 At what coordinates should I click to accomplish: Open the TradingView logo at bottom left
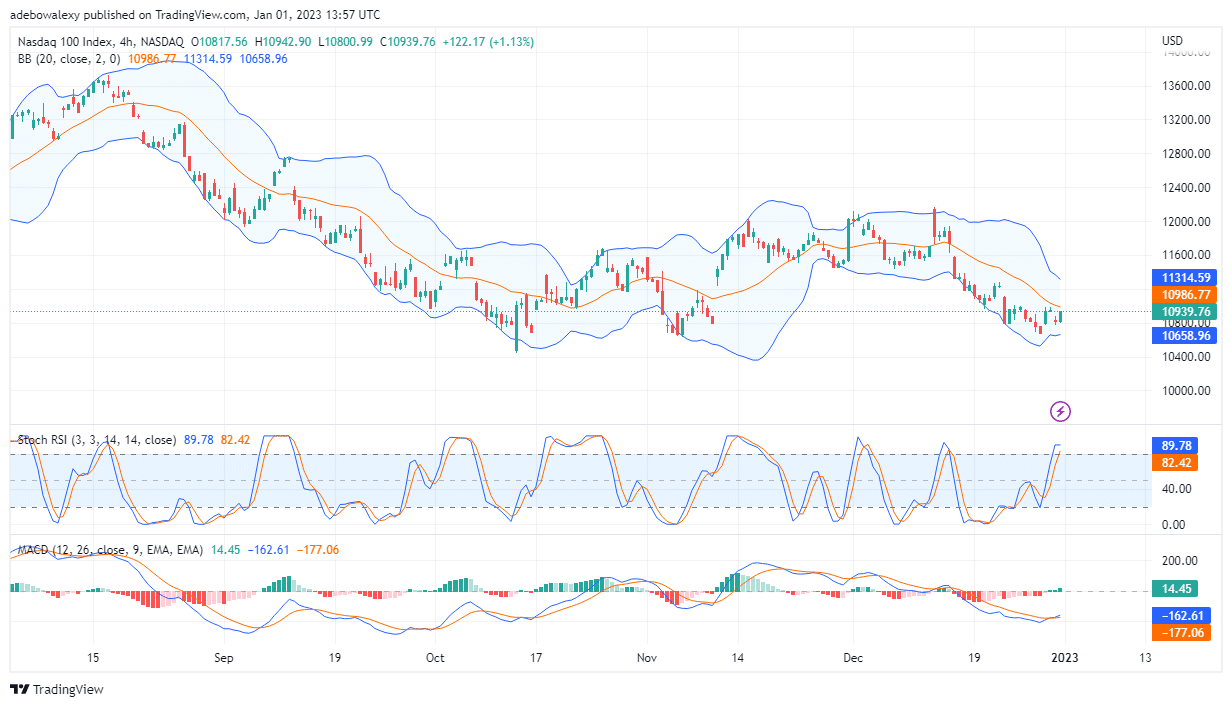click(x=57, y=689)
